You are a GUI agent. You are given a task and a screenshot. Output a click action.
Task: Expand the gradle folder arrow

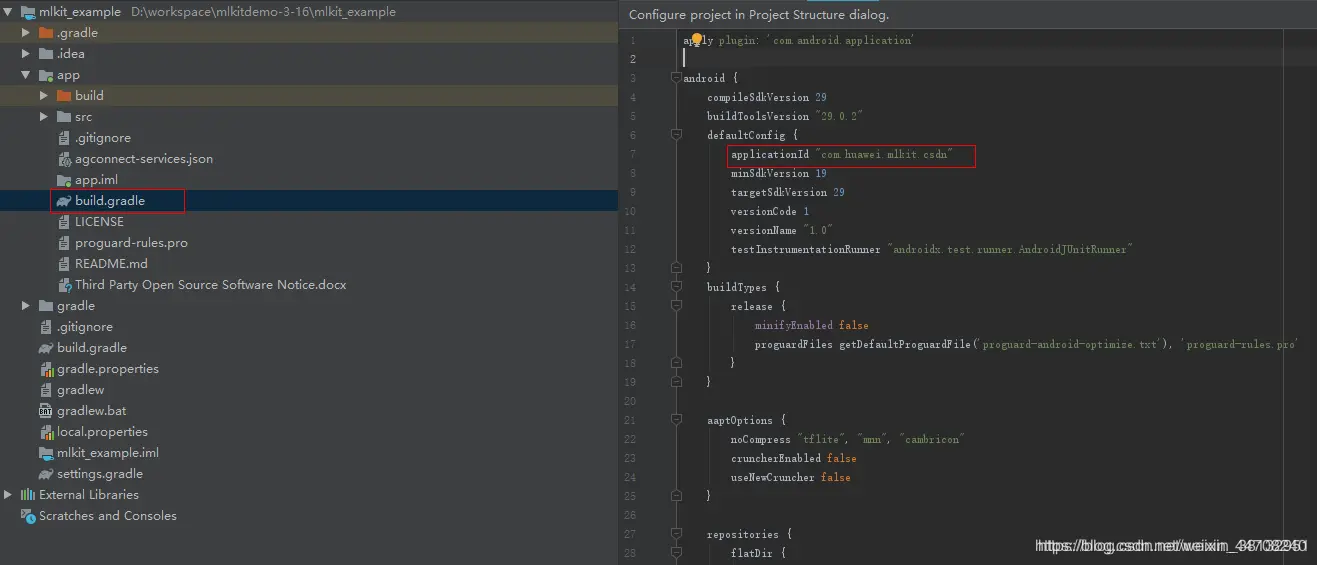point(27,306)
